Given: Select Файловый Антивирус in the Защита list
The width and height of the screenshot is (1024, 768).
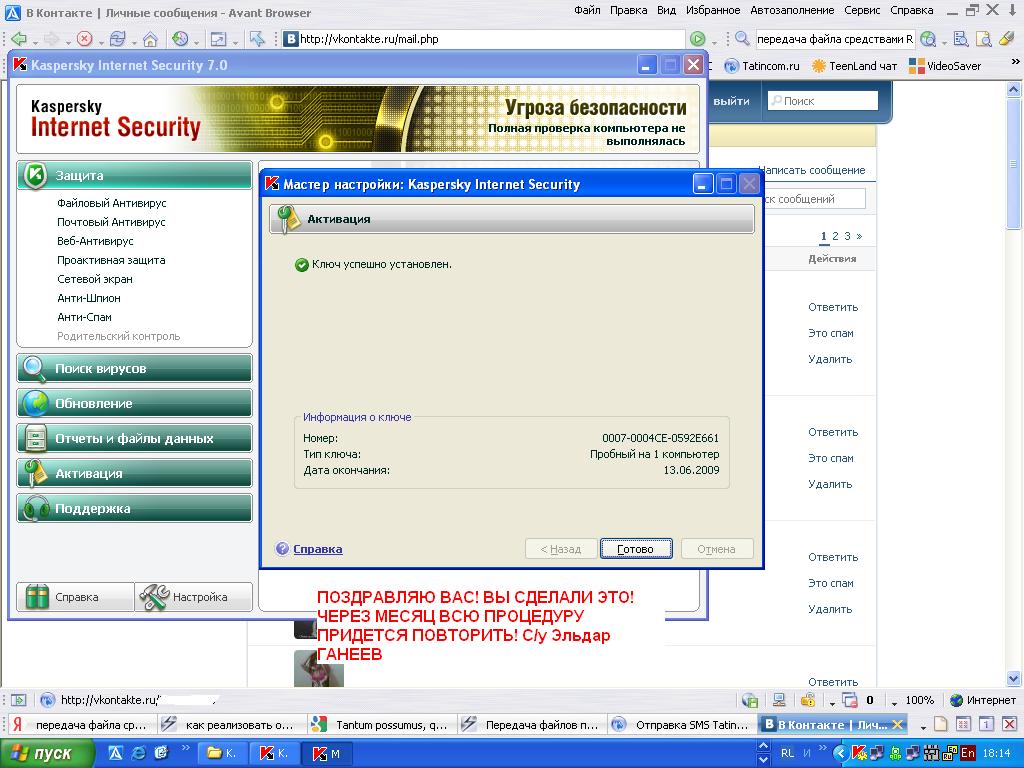Looking at the screenshot, I should [x=112, y=203].
